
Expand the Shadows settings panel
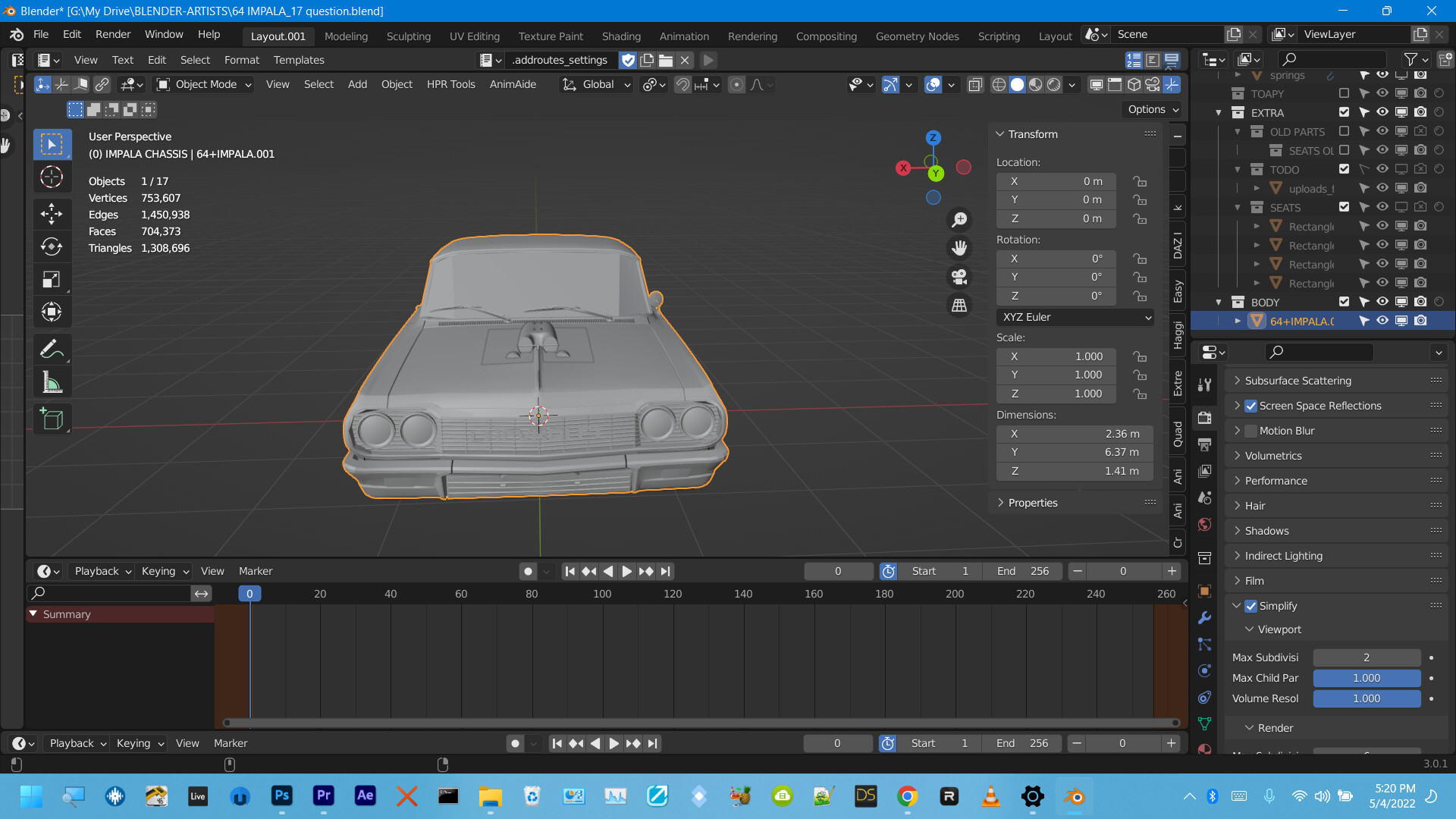pyautogui.click(x=1264, y=530)
